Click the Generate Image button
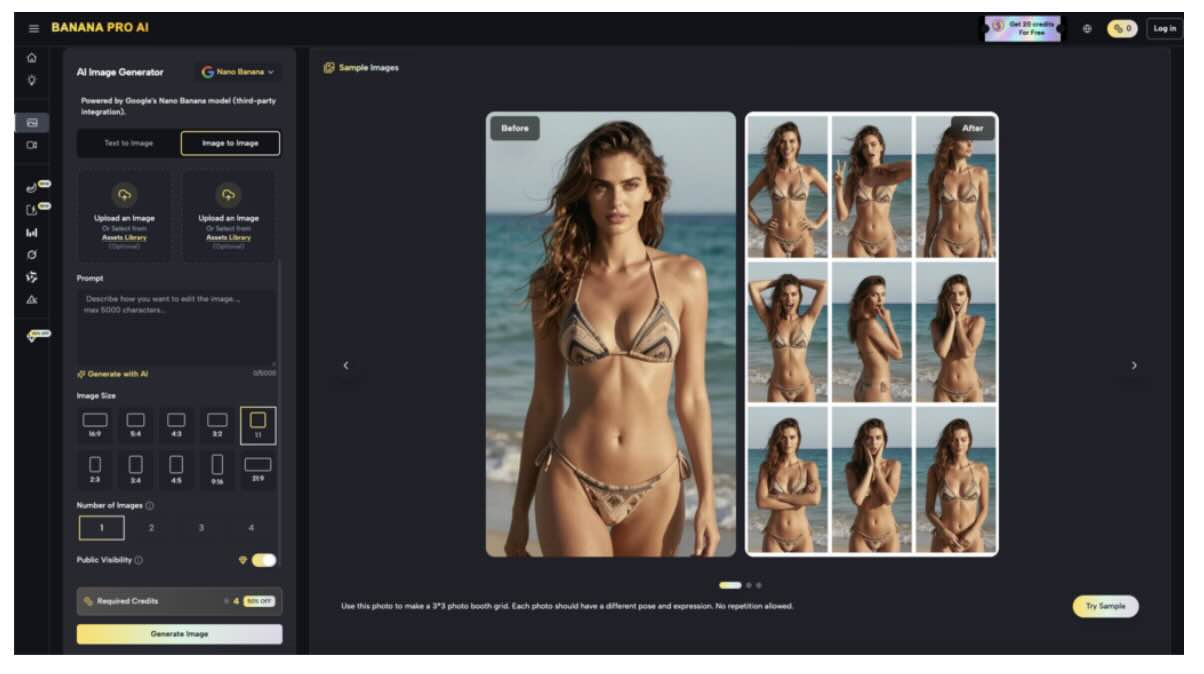This screenshot has width=1204, height=674. (179, 634)
